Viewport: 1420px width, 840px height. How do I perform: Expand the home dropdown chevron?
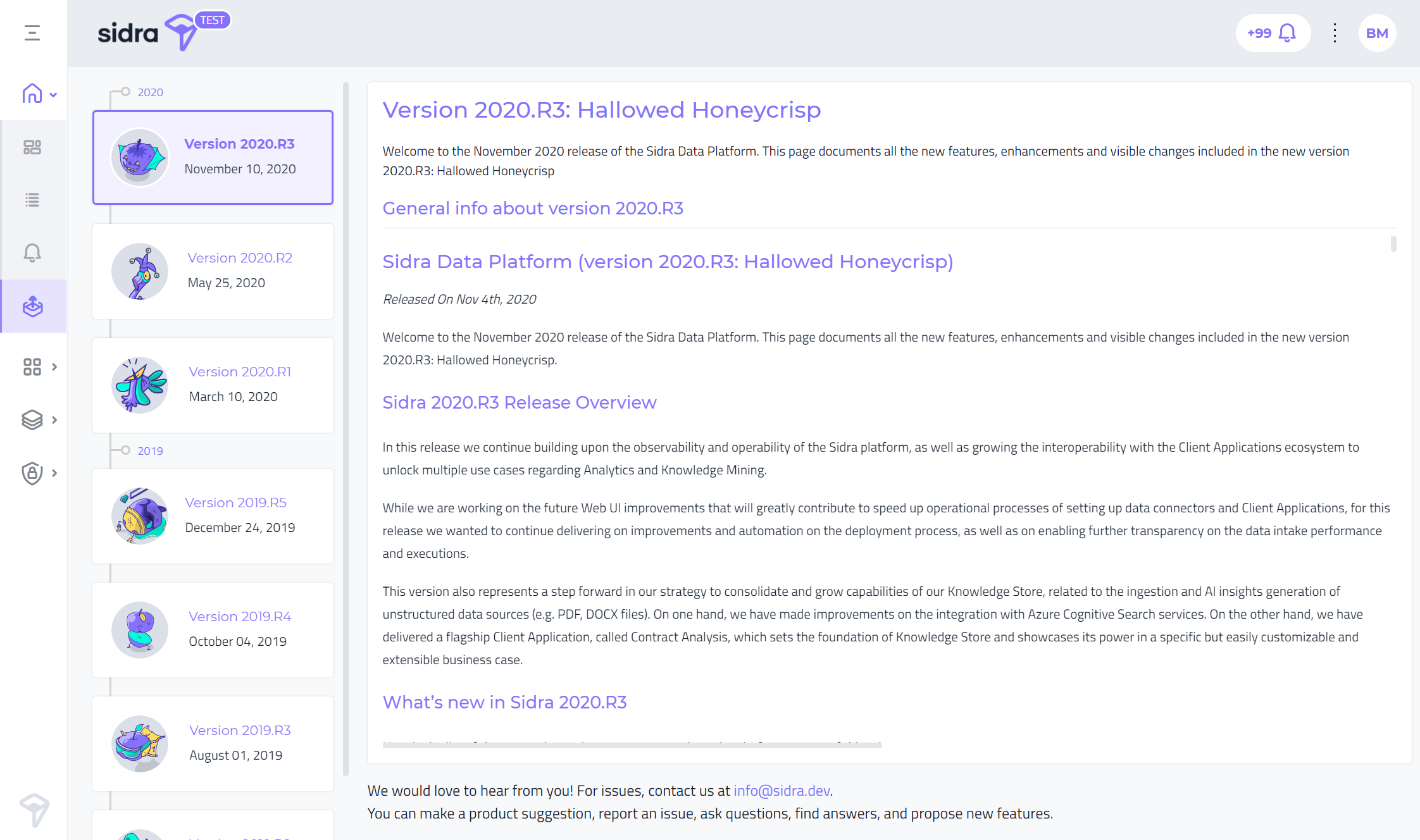tap(54, 95)
